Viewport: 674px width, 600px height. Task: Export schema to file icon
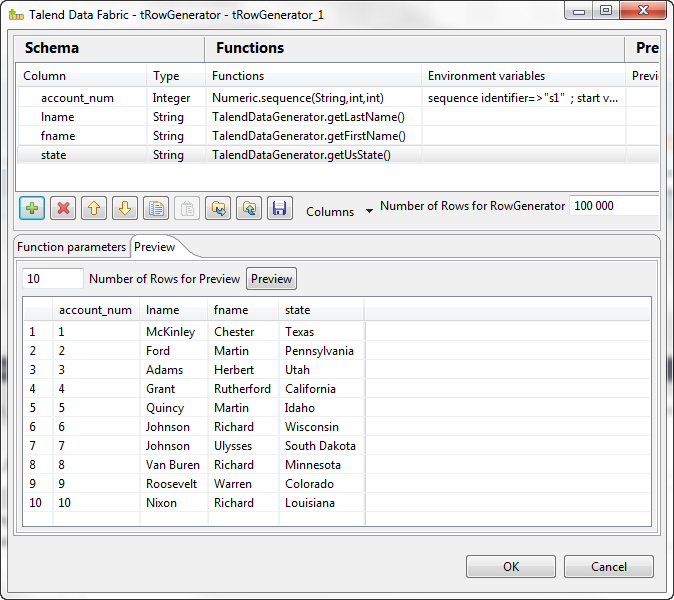pyautogui.click(x=249, y=208)
